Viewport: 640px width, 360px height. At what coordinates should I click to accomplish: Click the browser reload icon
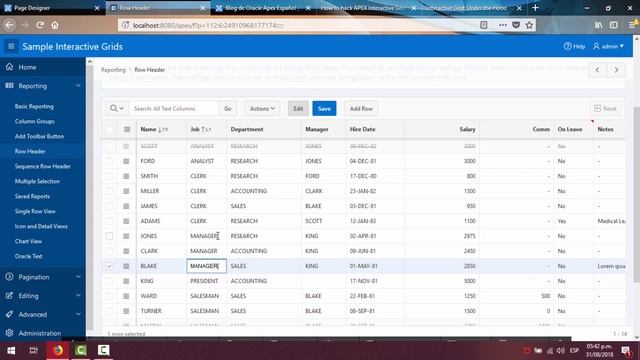point(40,25)
